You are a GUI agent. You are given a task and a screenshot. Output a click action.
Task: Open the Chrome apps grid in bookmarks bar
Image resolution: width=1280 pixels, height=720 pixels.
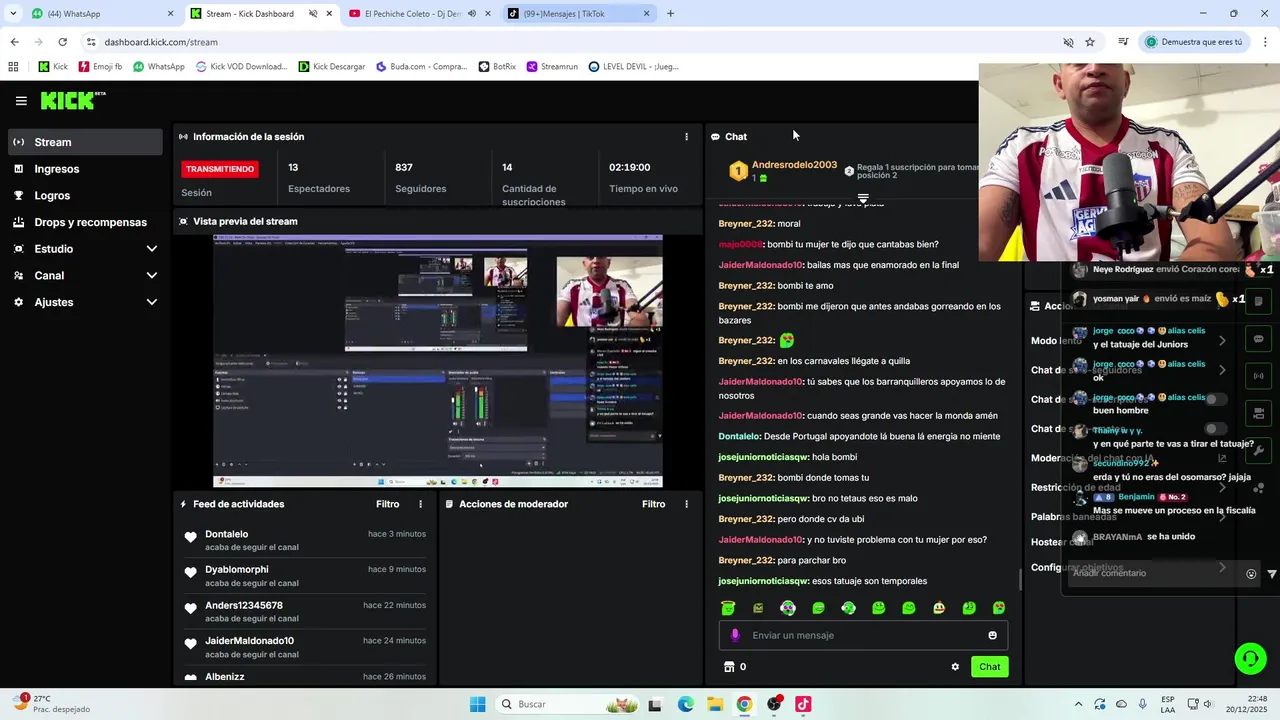pos(13,67)
